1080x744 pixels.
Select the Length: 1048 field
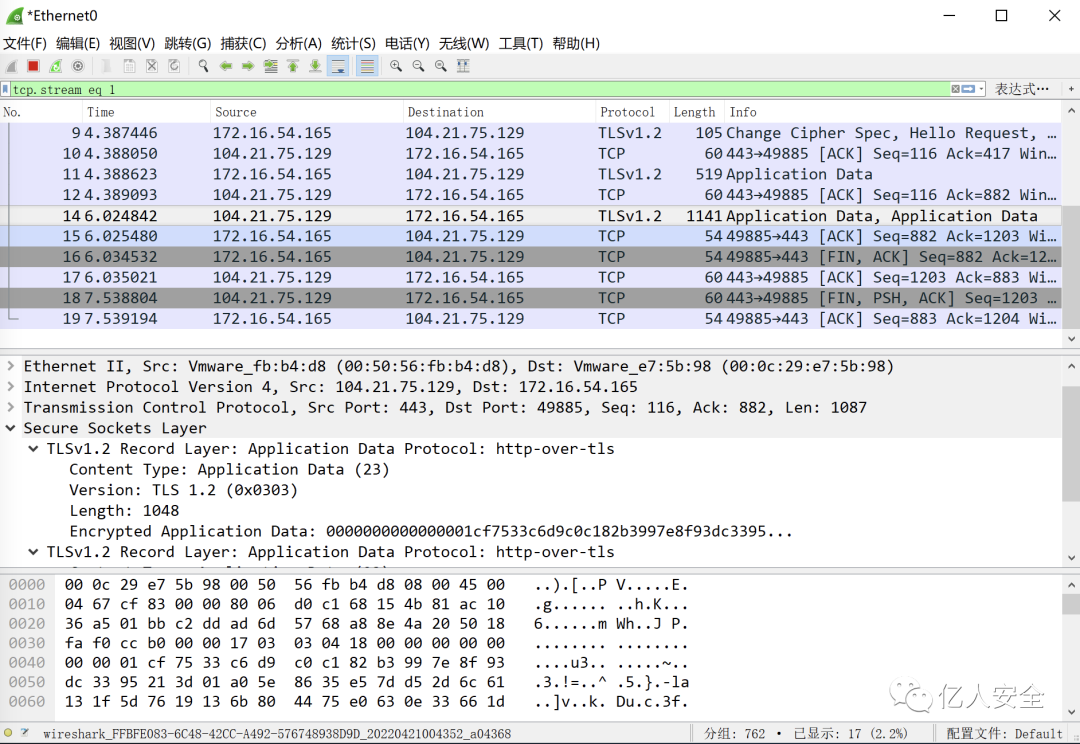point(124,510)
